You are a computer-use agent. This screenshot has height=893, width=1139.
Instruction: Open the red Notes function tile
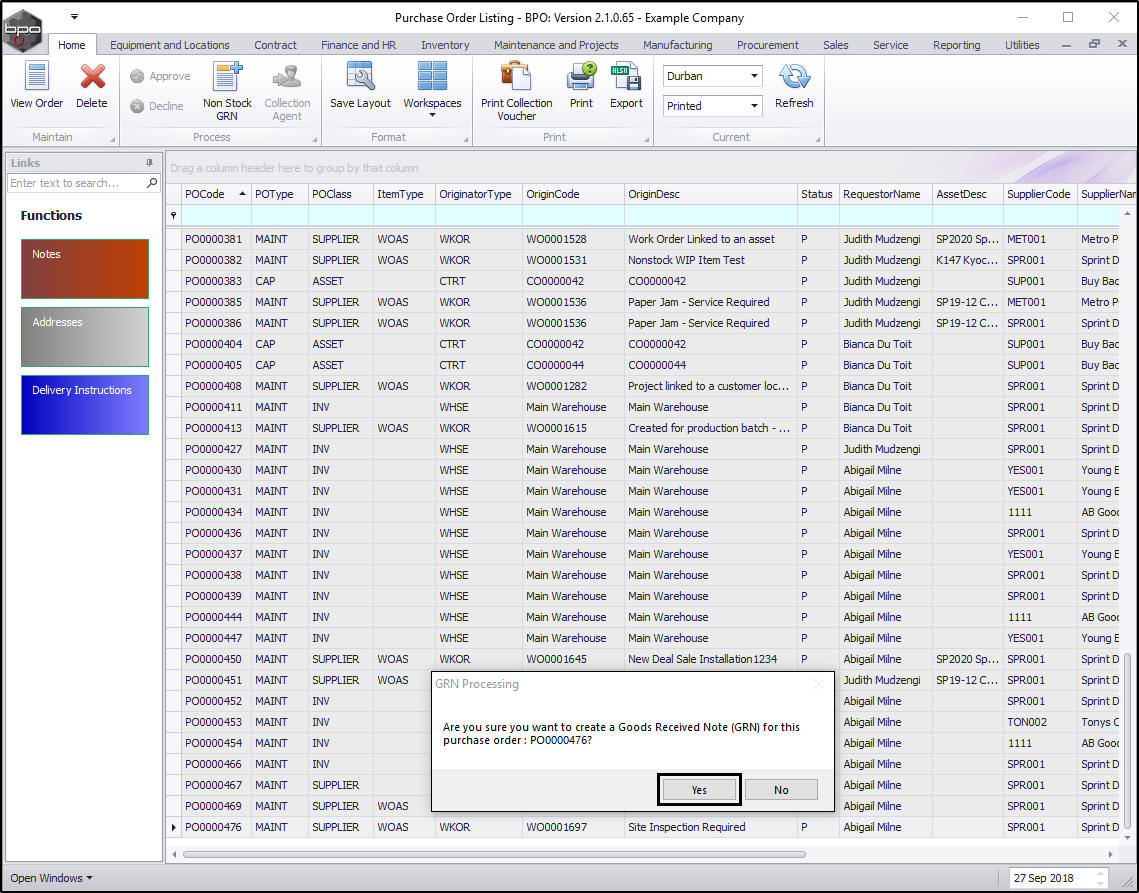[x=85, y=268]
